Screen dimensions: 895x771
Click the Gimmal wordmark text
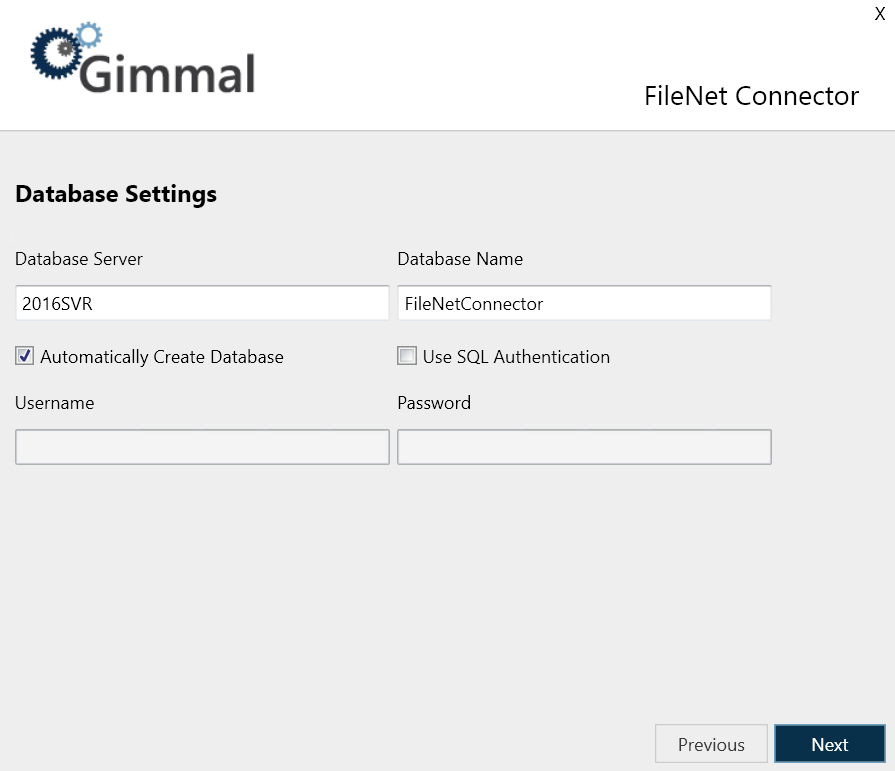[x=168, y=73]
